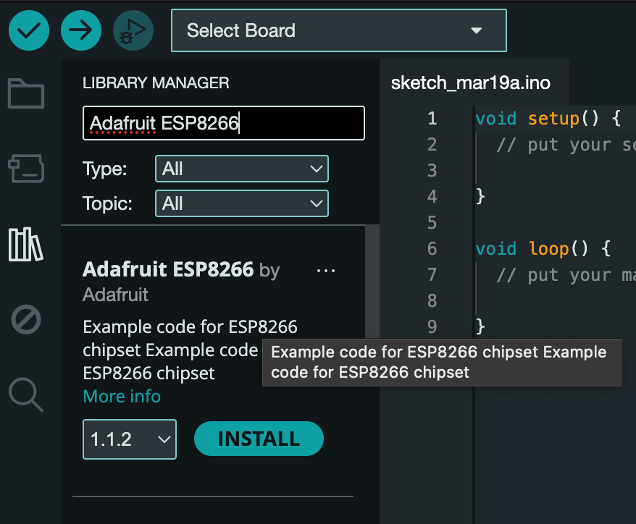Screen dimensions: 636x524
Task: Click the author name Adafruit below the title
Action: [116, 294]
